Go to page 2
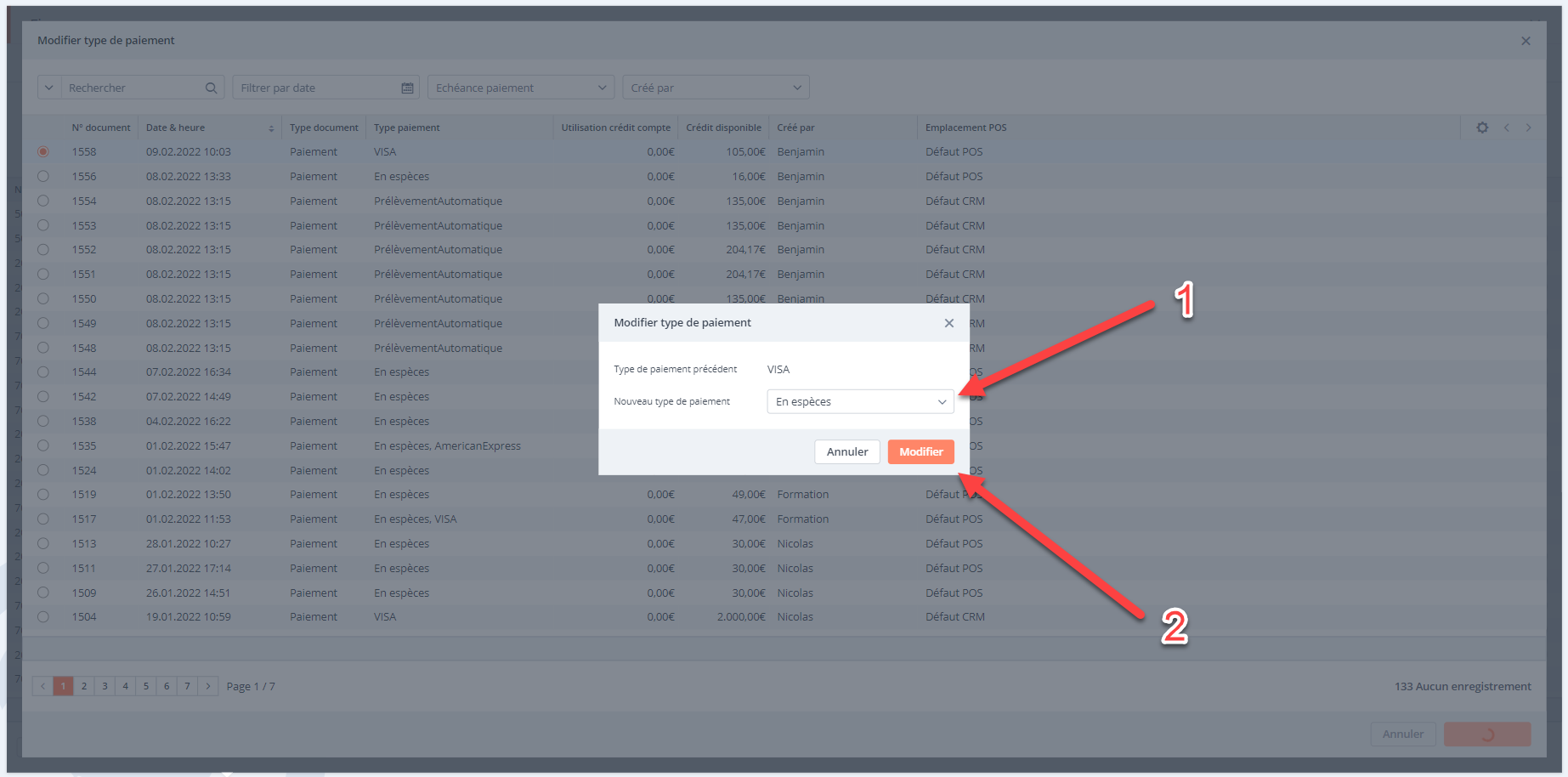1568x777 pixels. pos(84,686)
